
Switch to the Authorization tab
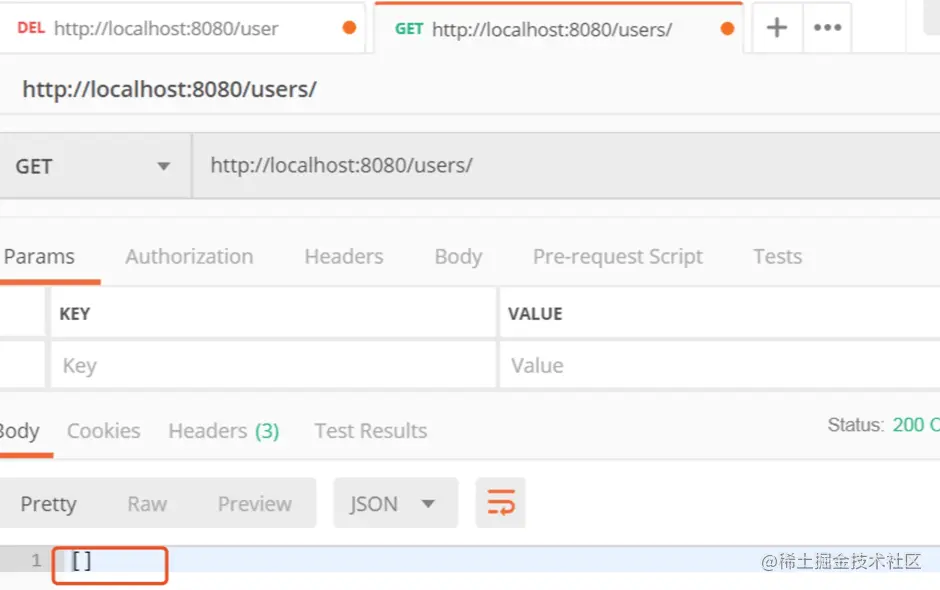(189, 257)
